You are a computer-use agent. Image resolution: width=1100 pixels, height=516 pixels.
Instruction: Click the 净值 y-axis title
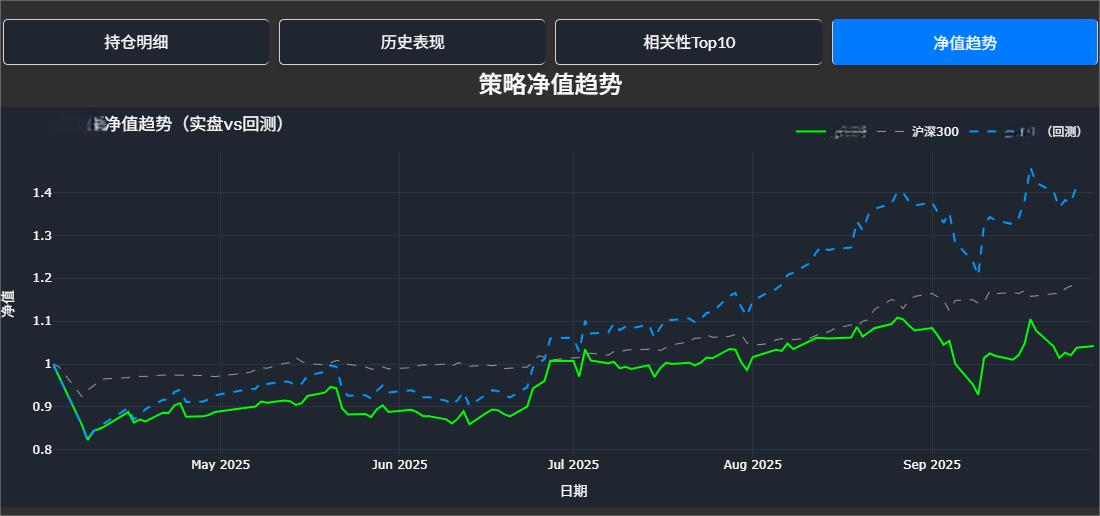[x=8, y=304]
